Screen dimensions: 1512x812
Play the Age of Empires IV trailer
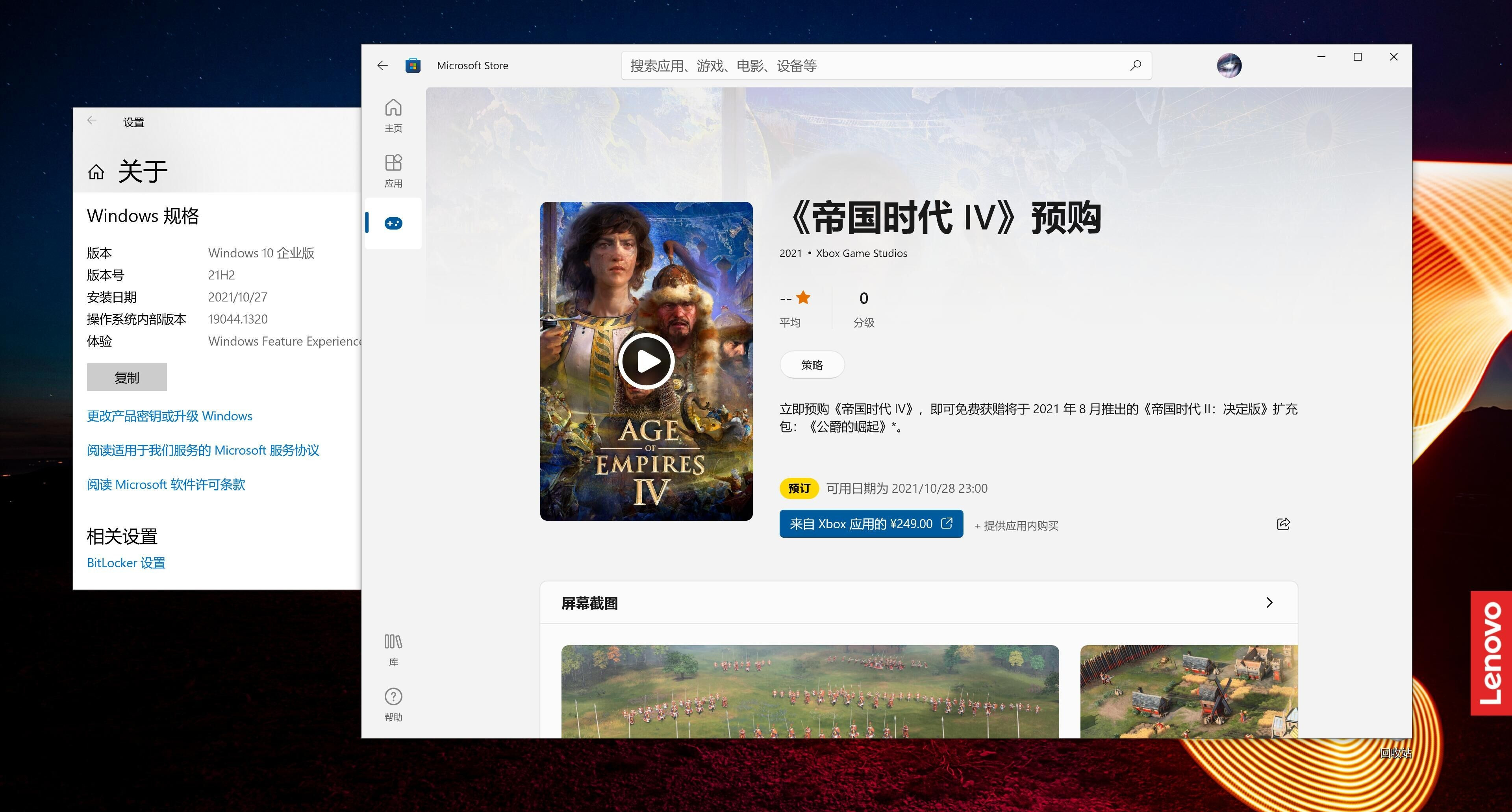tap(646, 361)
